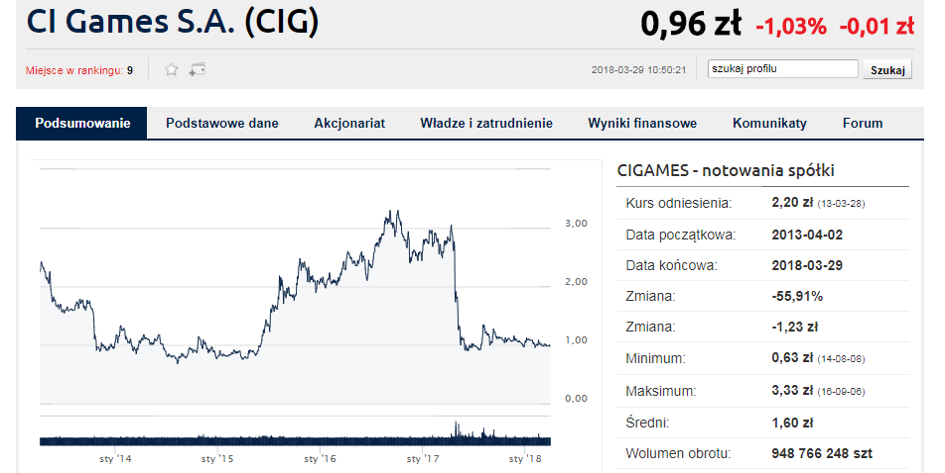Click the CI Games S.A. (CIG) heading
This screenshot has width=945, height=473.
click(x=172, y=21)
